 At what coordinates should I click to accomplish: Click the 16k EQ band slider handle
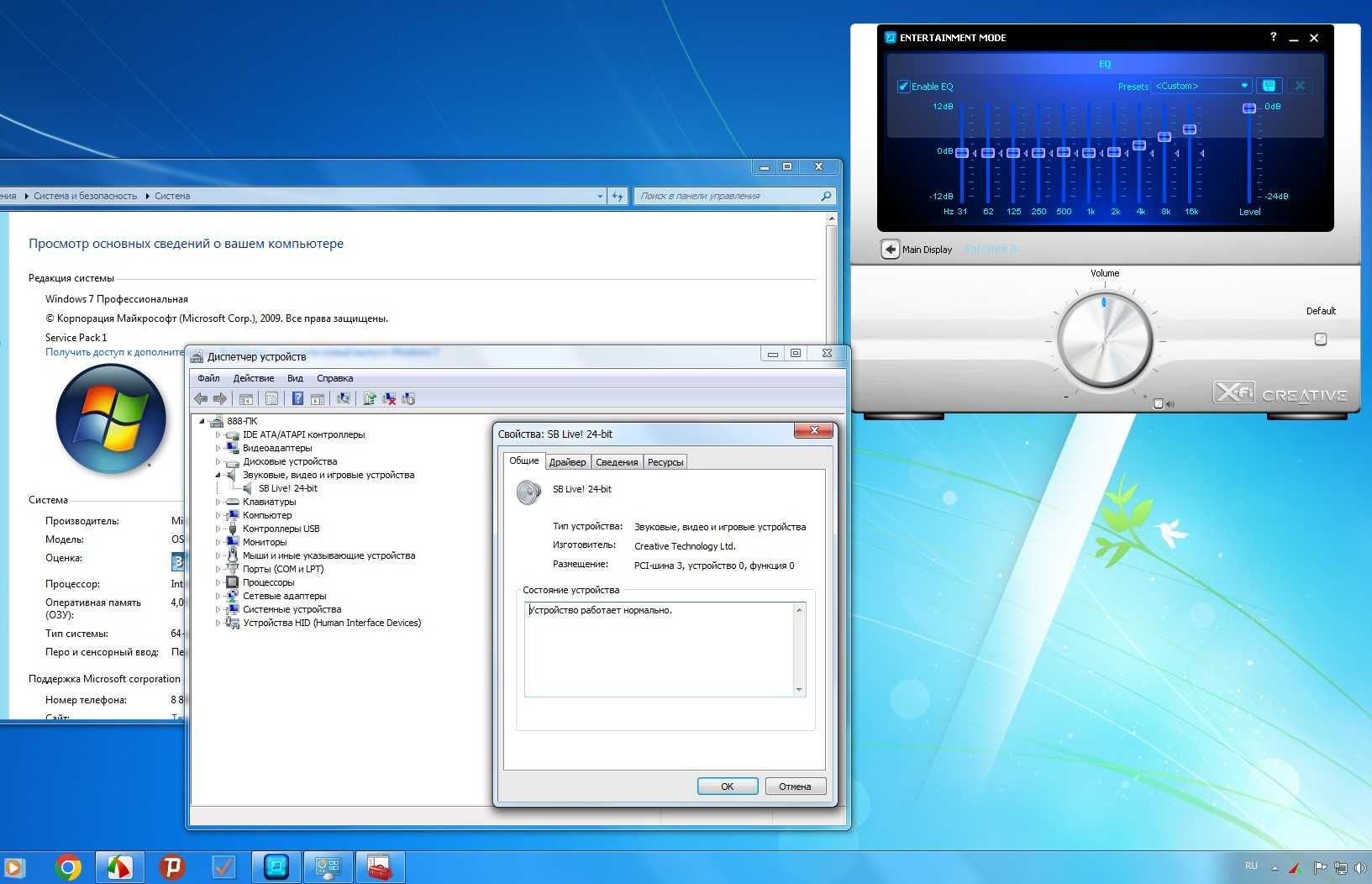pos(1190,129)
